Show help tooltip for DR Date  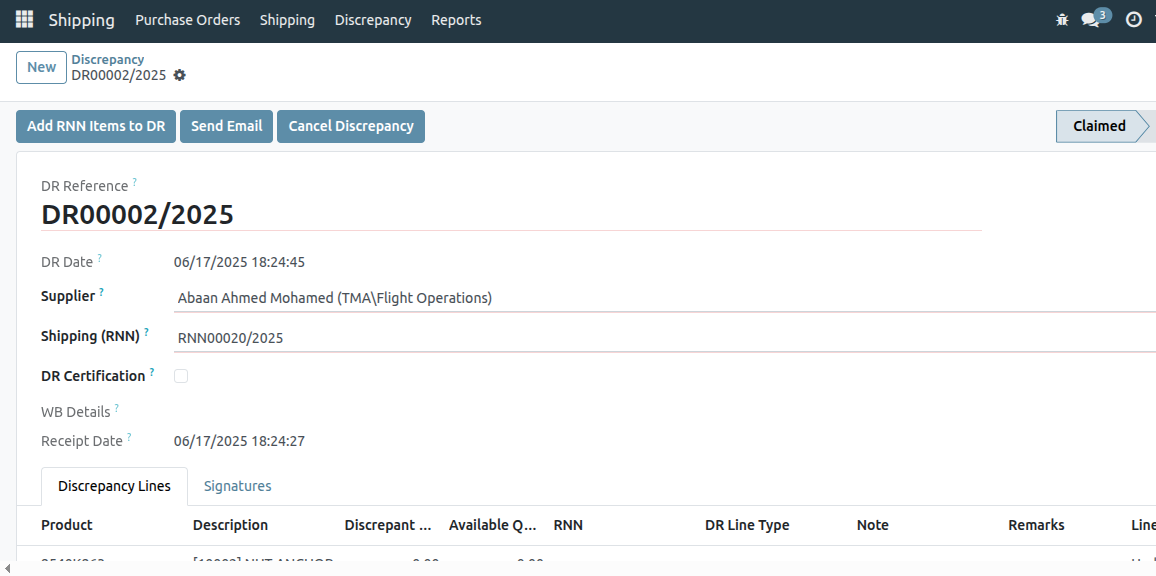pos(100,257)
